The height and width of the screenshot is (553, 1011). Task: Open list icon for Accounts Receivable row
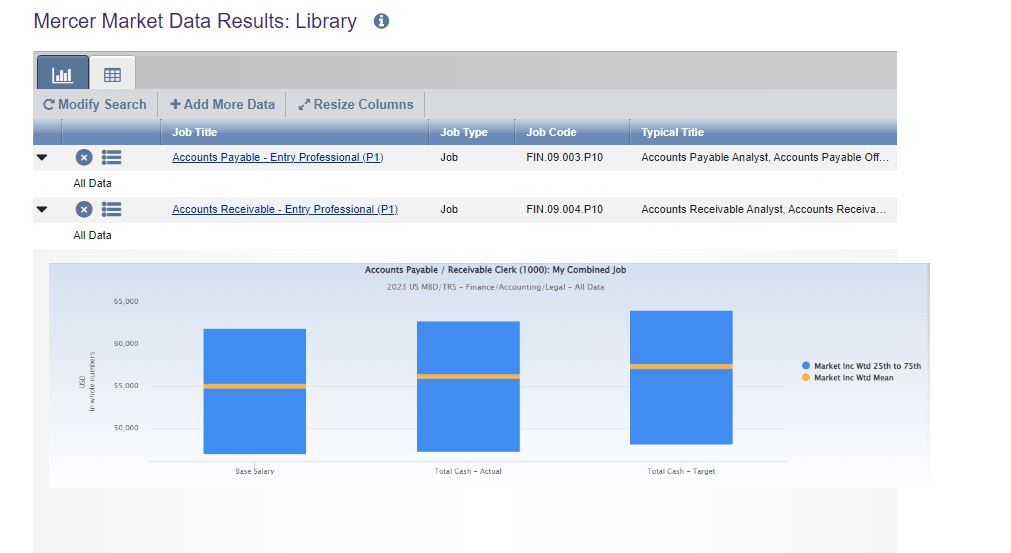click(112, 209)
